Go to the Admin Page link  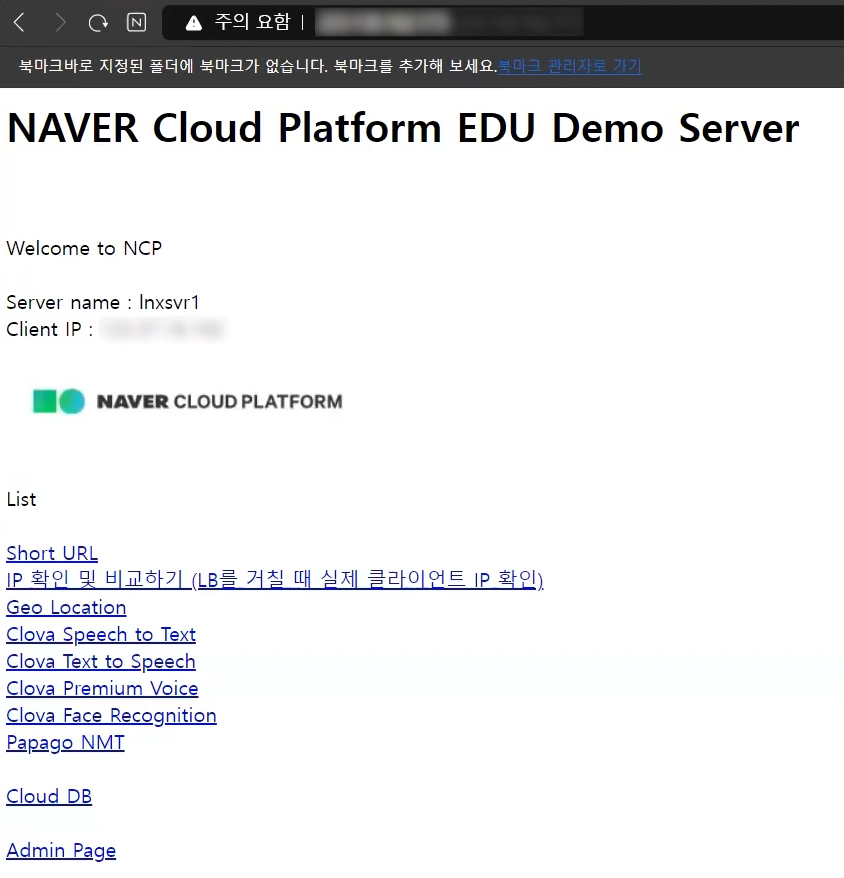pos(61,851)
